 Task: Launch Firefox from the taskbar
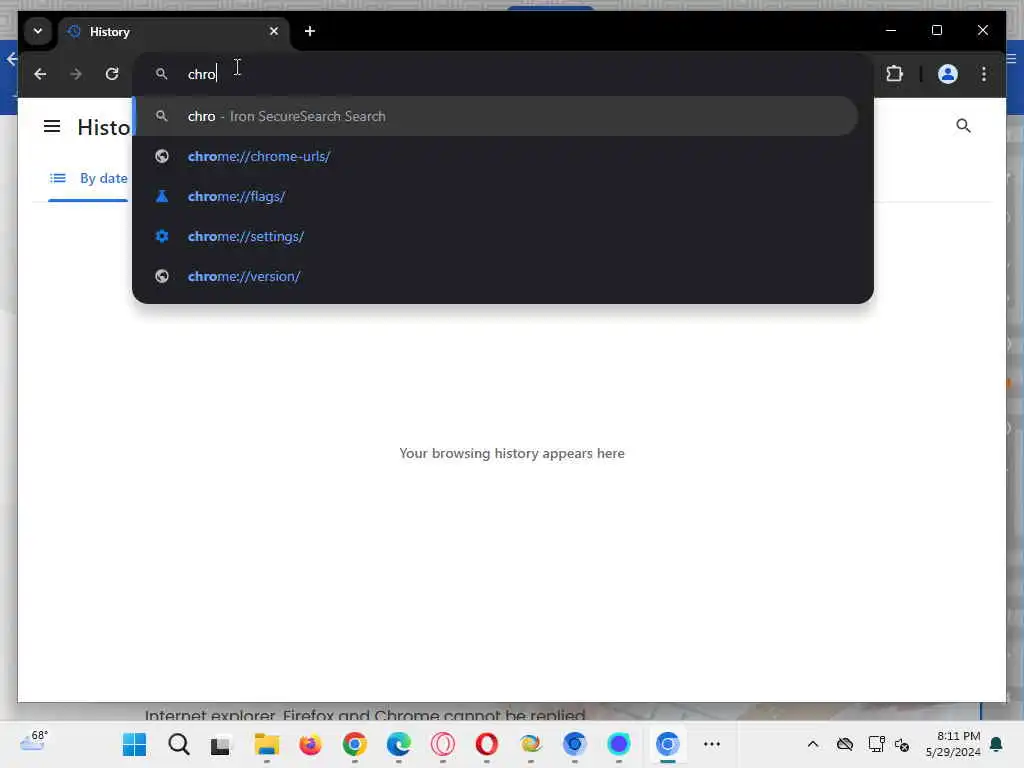click(x=310, y=744)
